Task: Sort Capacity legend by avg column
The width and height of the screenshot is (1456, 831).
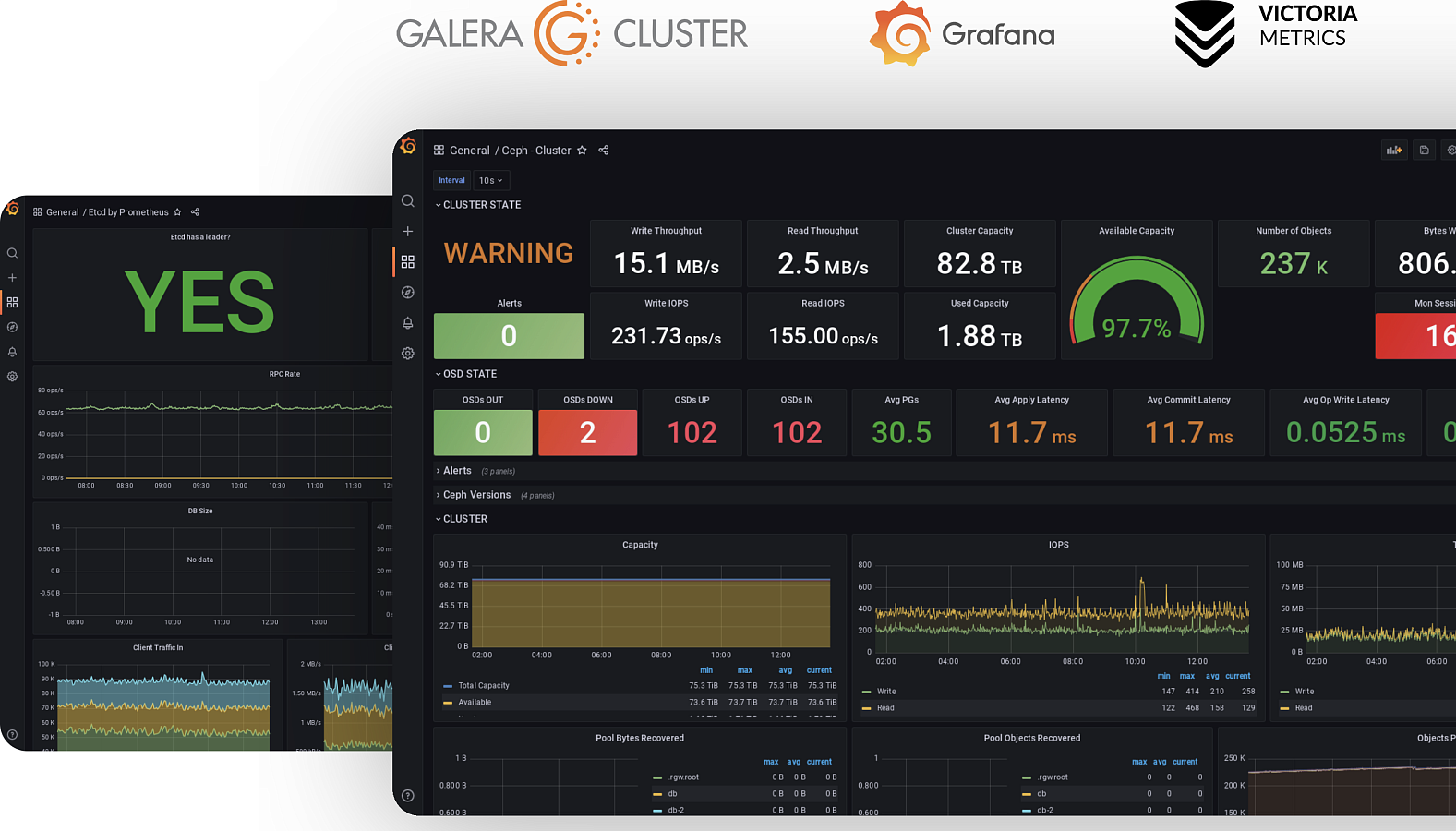Action: coord(786,670)
